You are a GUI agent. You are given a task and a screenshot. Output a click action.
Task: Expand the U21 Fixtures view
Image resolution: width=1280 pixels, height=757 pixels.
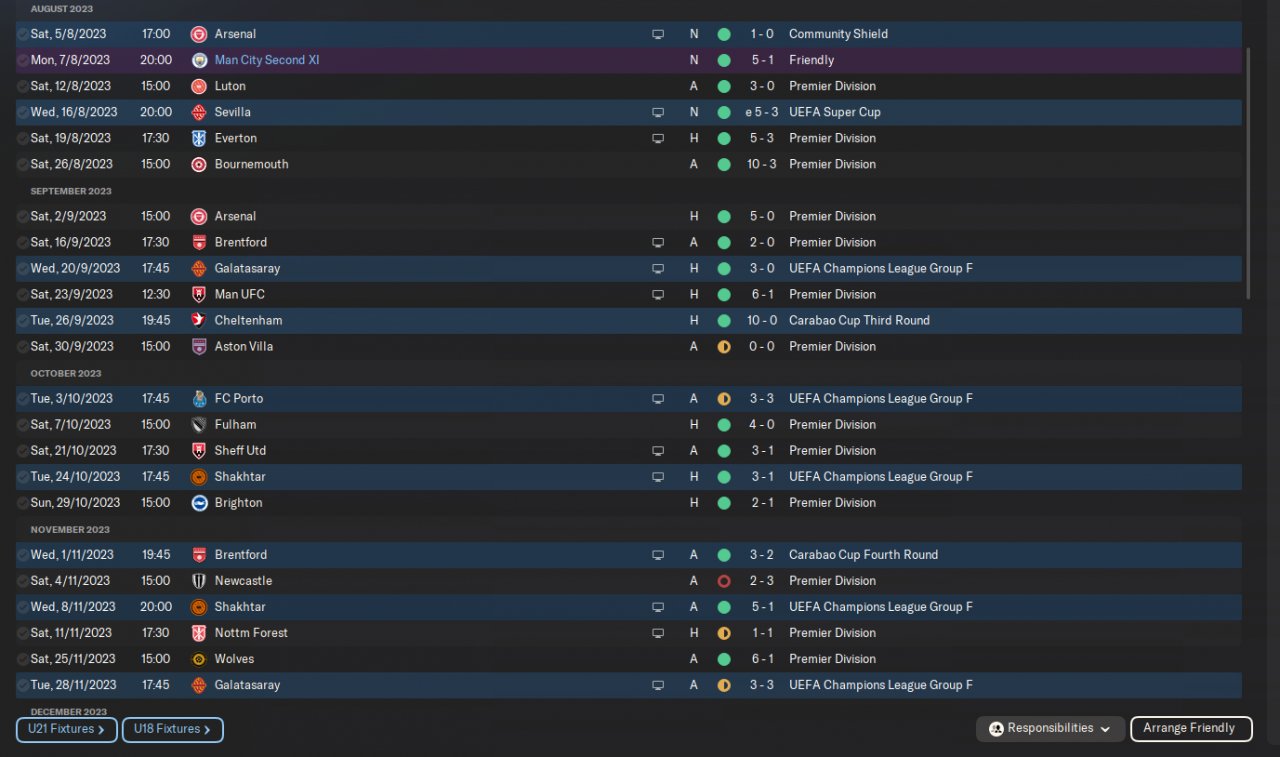tap(66, 730)
